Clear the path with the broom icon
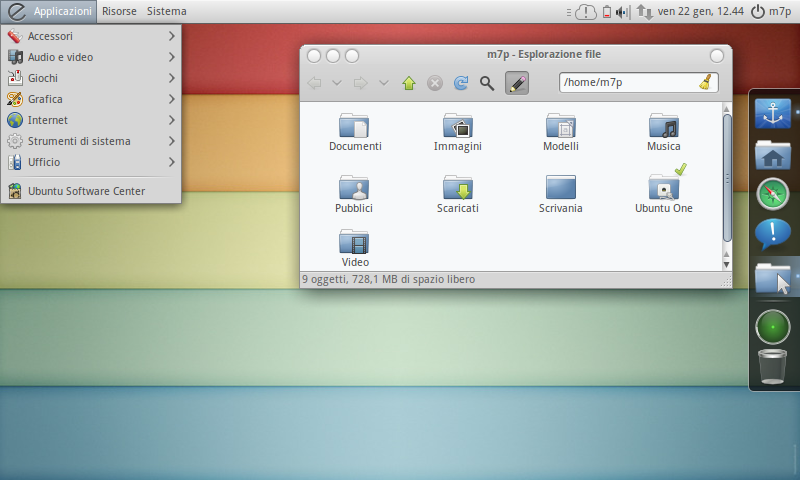This screenshot has height=480, width=800. (706, 83)
